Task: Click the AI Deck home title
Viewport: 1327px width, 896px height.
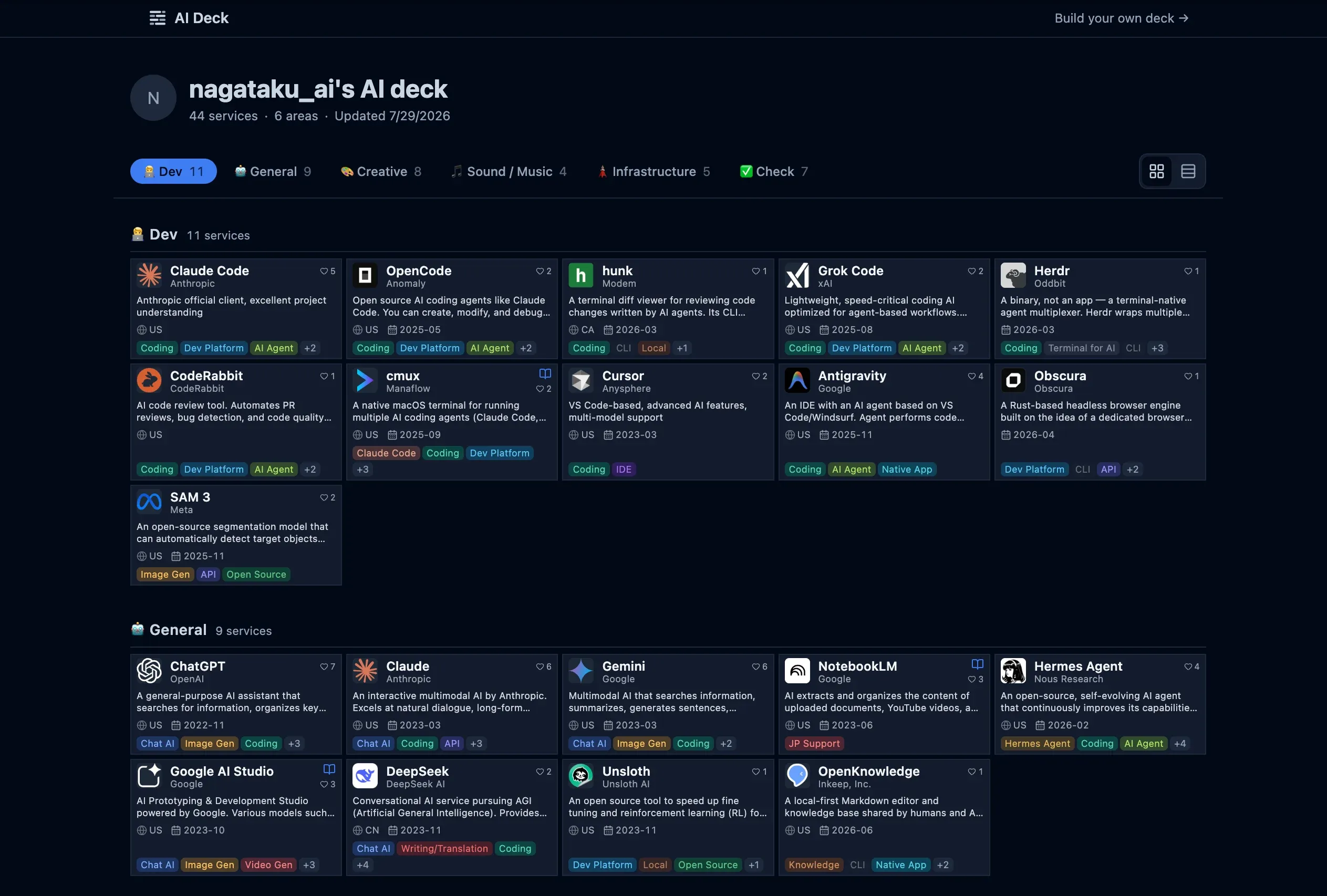Action: pos(202,18)
